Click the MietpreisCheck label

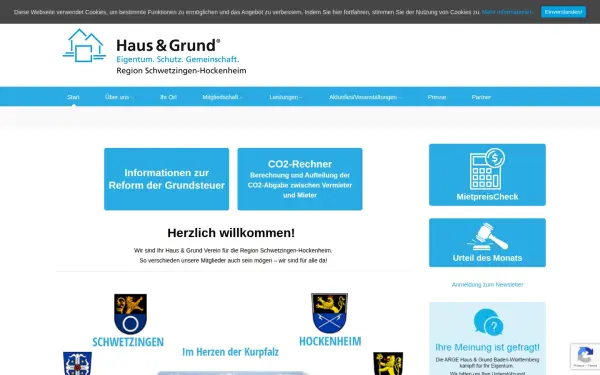[487, 197]
